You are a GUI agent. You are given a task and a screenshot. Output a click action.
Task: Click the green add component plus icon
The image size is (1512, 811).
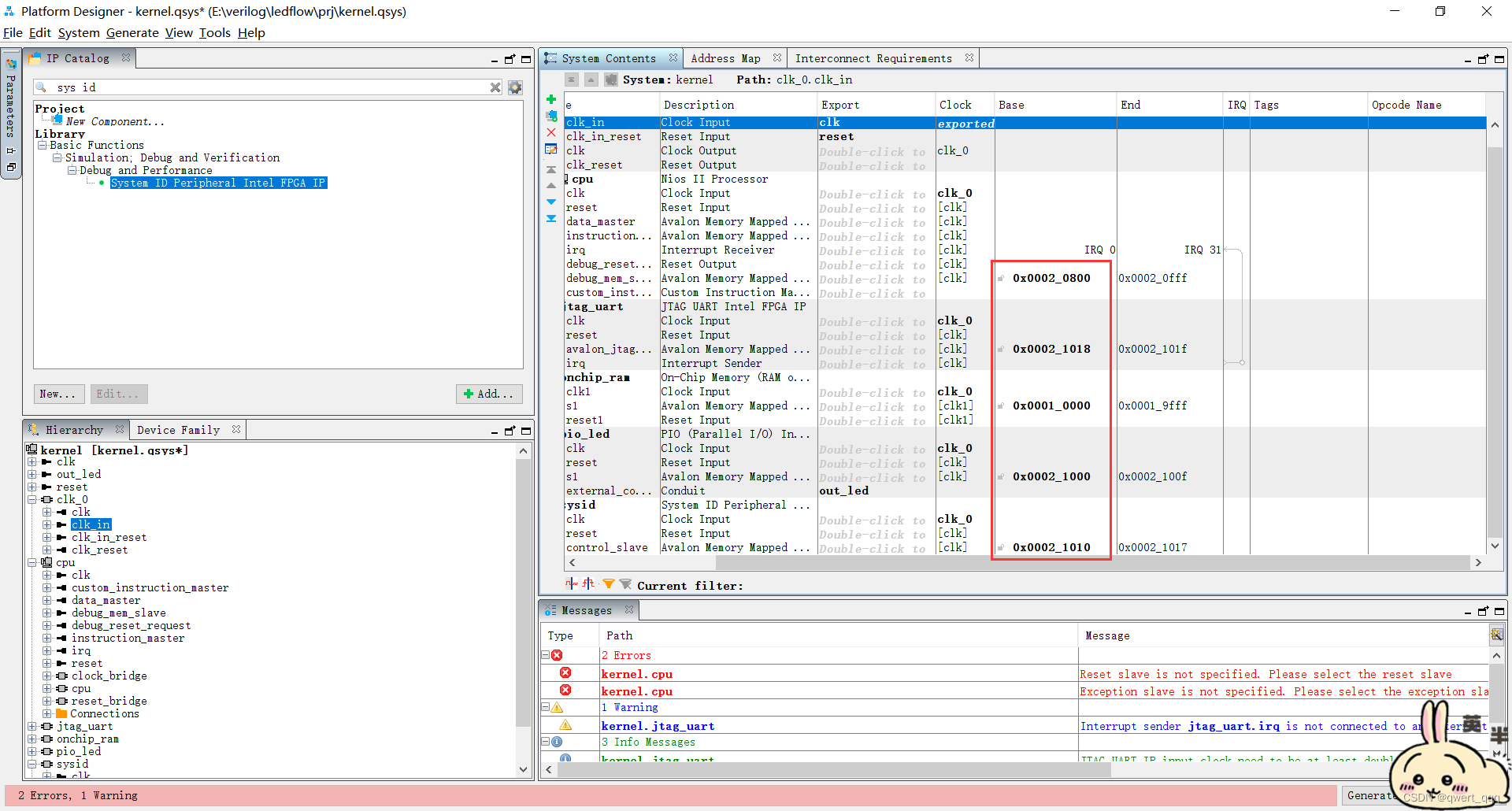coord(551,99)
